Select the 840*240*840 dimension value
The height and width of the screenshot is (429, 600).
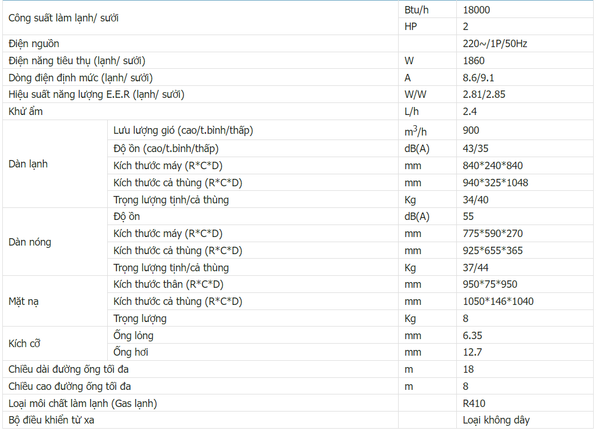[489, 165]
